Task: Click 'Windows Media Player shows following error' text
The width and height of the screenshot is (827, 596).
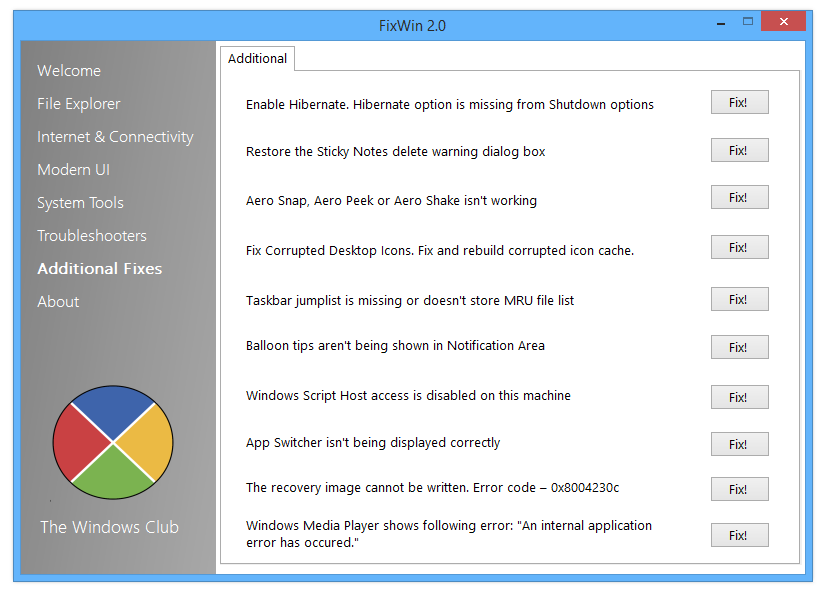Action: click(449, 534)
